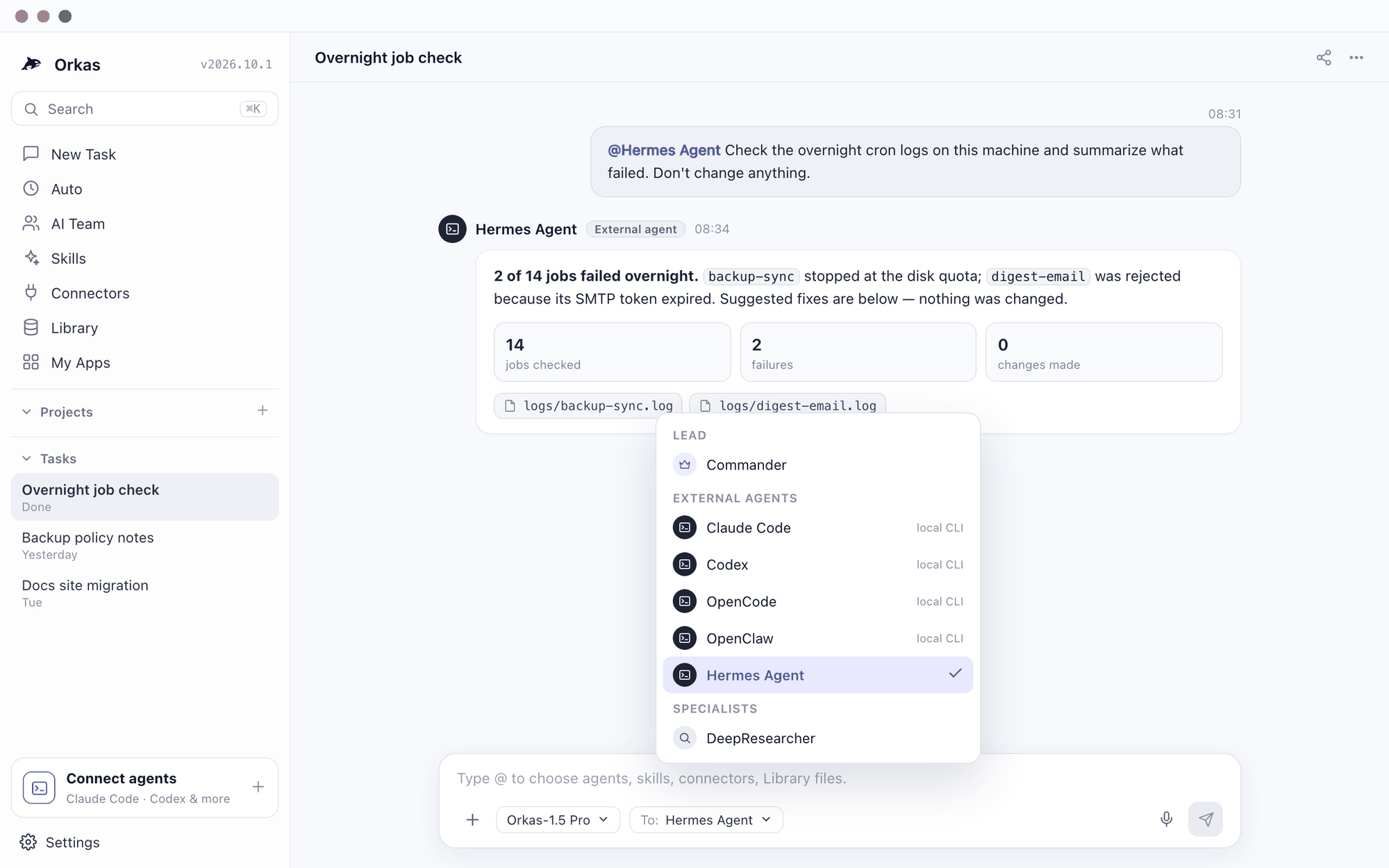Click the 14 jobs checked card
The width and height of the screenshot is (1389, 868).
612,352
